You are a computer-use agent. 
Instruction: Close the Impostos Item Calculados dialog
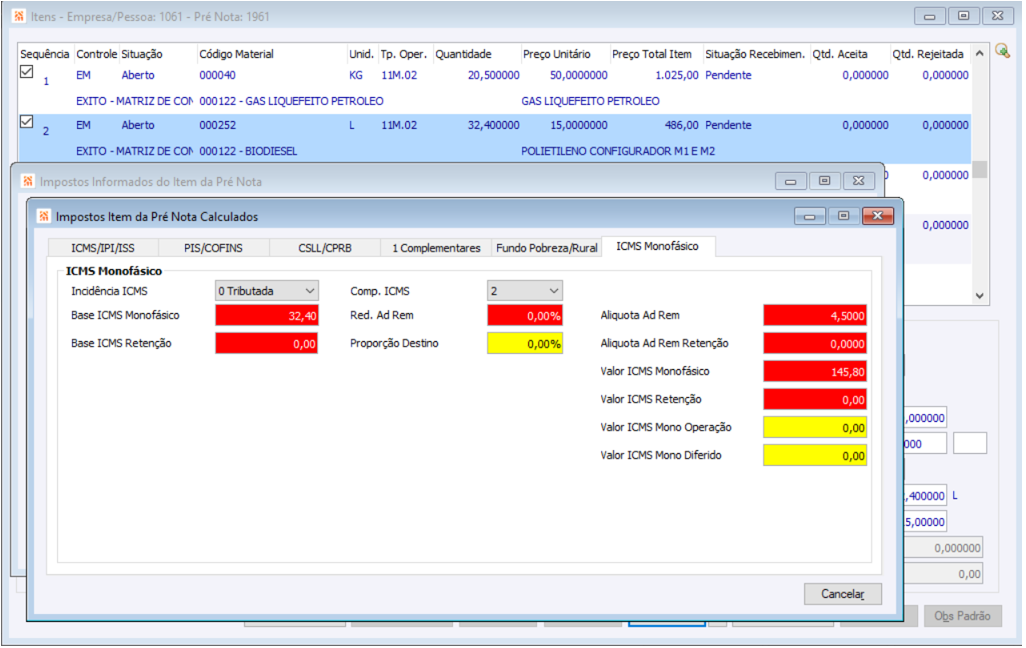[x=877, y=215]
